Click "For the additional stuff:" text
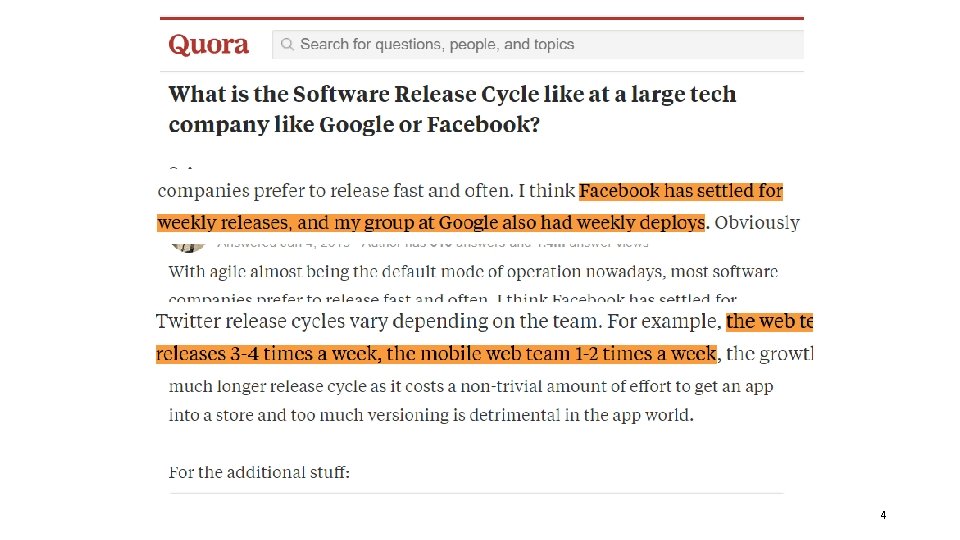 (x=259, y=472)
